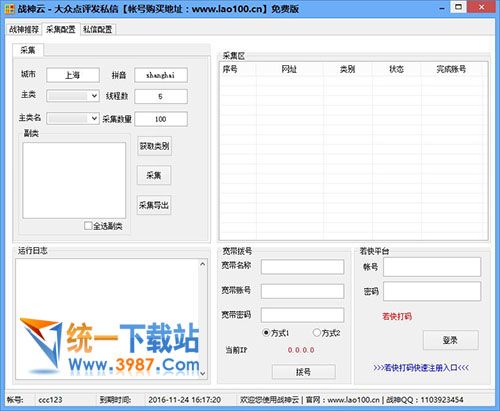Click the status bar account ccc123
Image resolution: width=500 pixels, height=411 pixels.
pos(50,400)
